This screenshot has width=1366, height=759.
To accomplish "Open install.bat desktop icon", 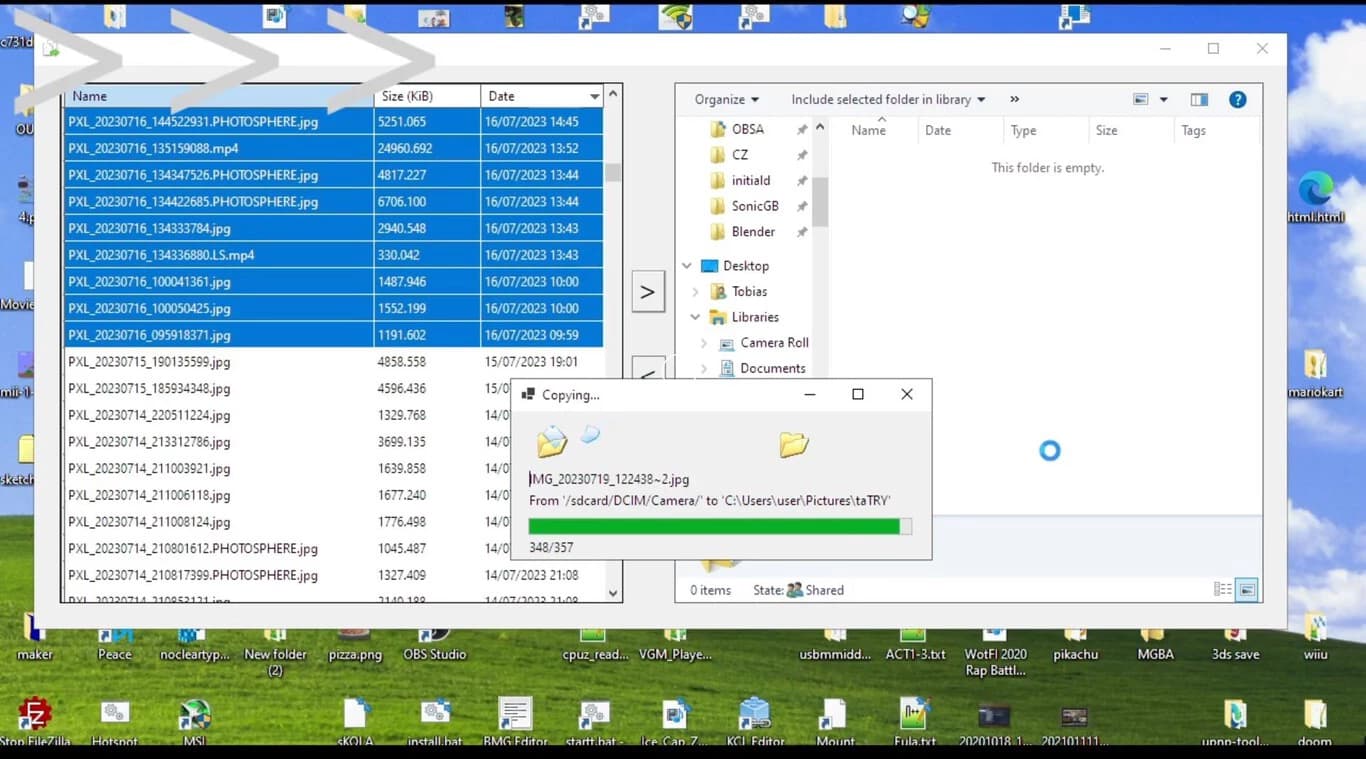I will [x=434, y=722].
